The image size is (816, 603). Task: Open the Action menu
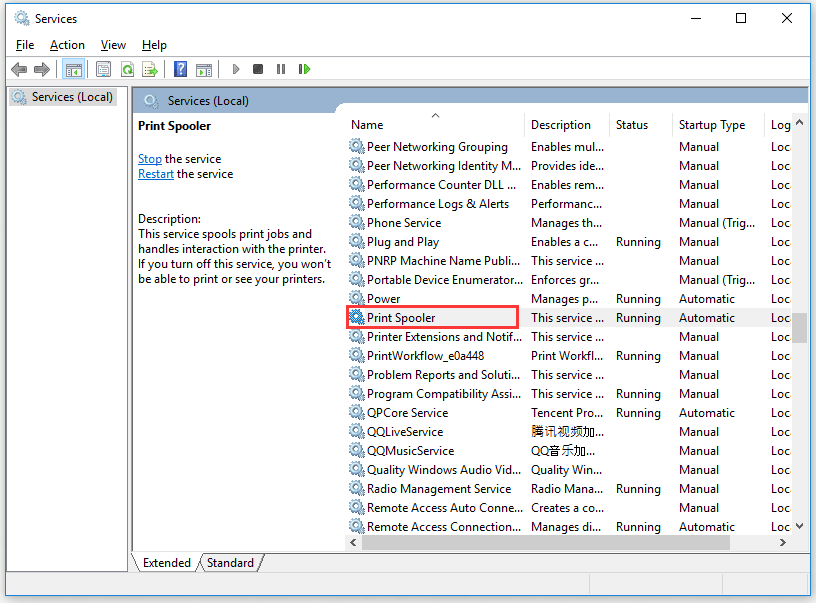(67, 45)
